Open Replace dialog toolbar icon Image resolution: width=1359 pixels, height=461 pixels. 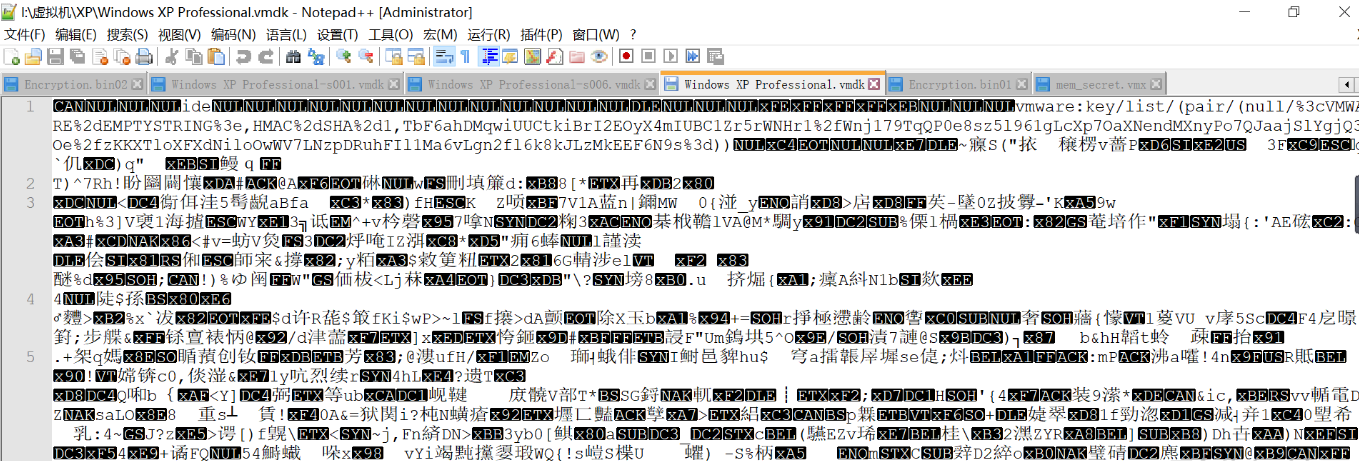tap(315, 56)
